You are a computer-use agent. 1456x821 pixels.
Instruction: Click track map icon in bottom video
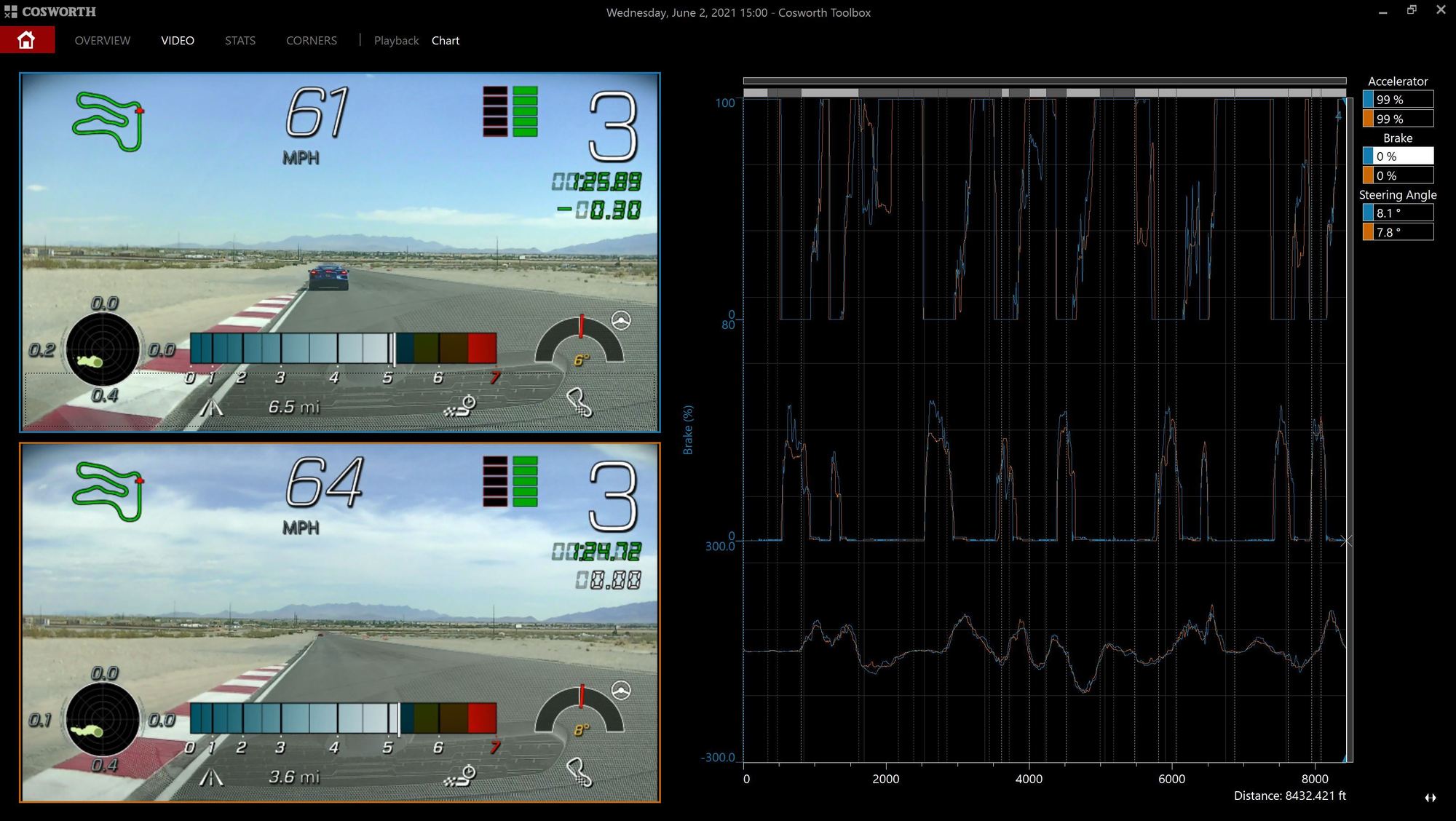point(108,491)
